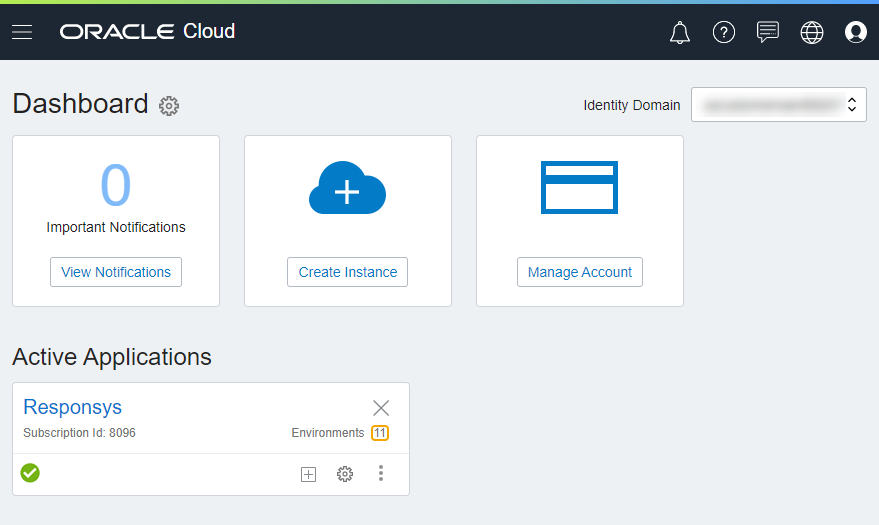Click the Subscription Id: 8096 text

coord(79,433)
